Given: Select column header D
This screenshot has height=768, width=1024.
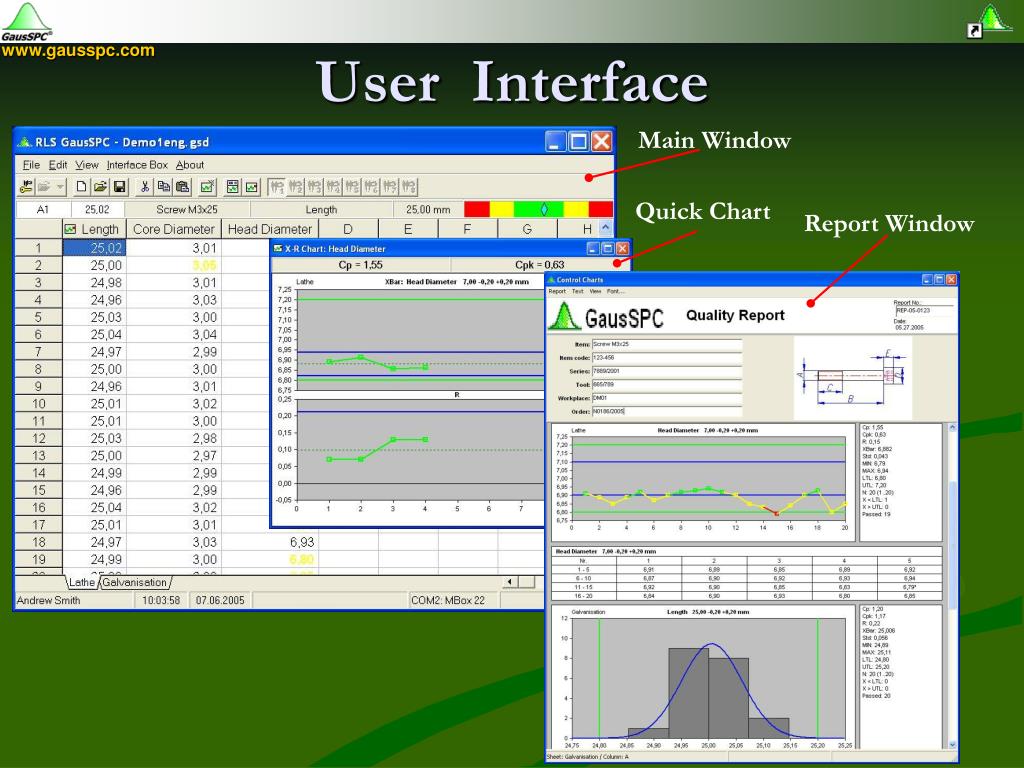Looking at the screenshot, I should click(348, 229).
